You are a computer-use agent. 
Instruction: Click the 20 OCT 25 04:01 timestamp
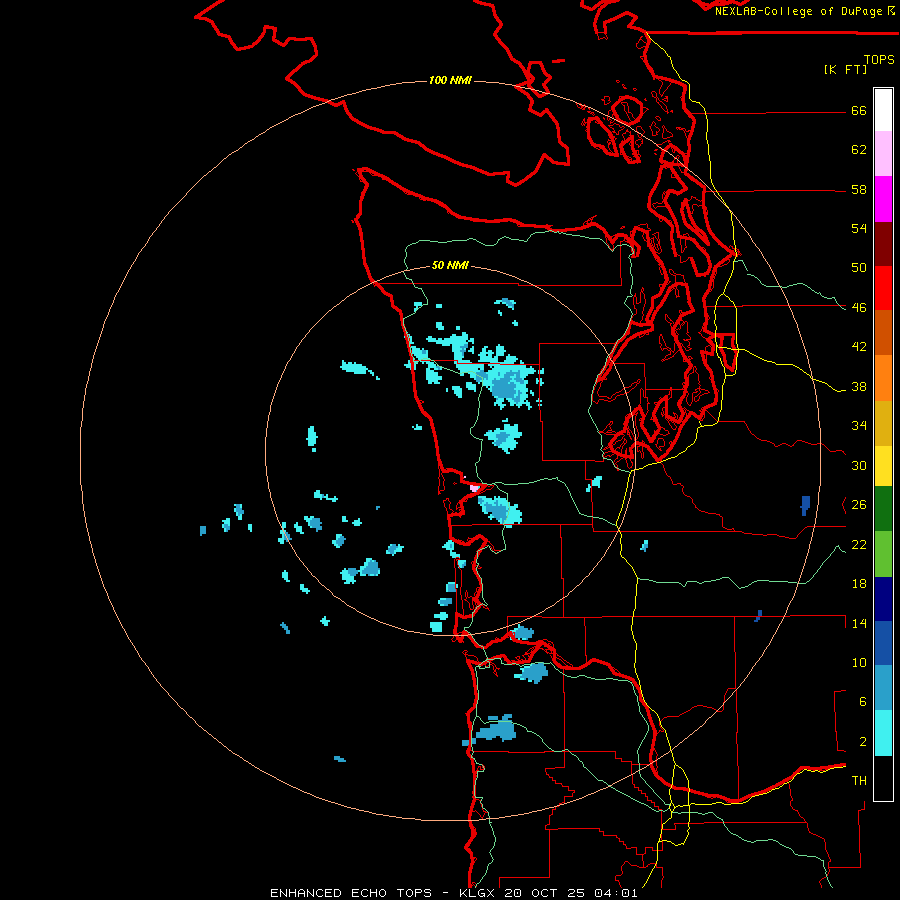click(571, 893)
